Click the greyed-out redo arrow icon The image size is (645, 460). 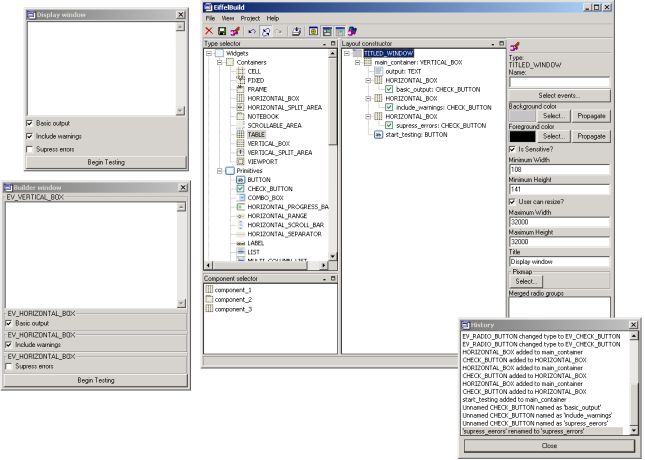(x=278, y=31)
